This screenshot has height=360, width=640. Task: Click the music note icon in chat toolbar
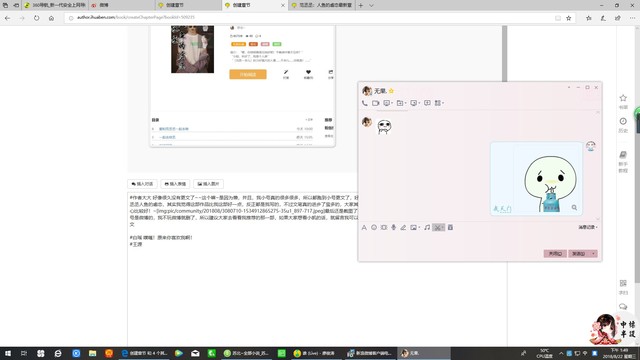[x=427, y=228]
